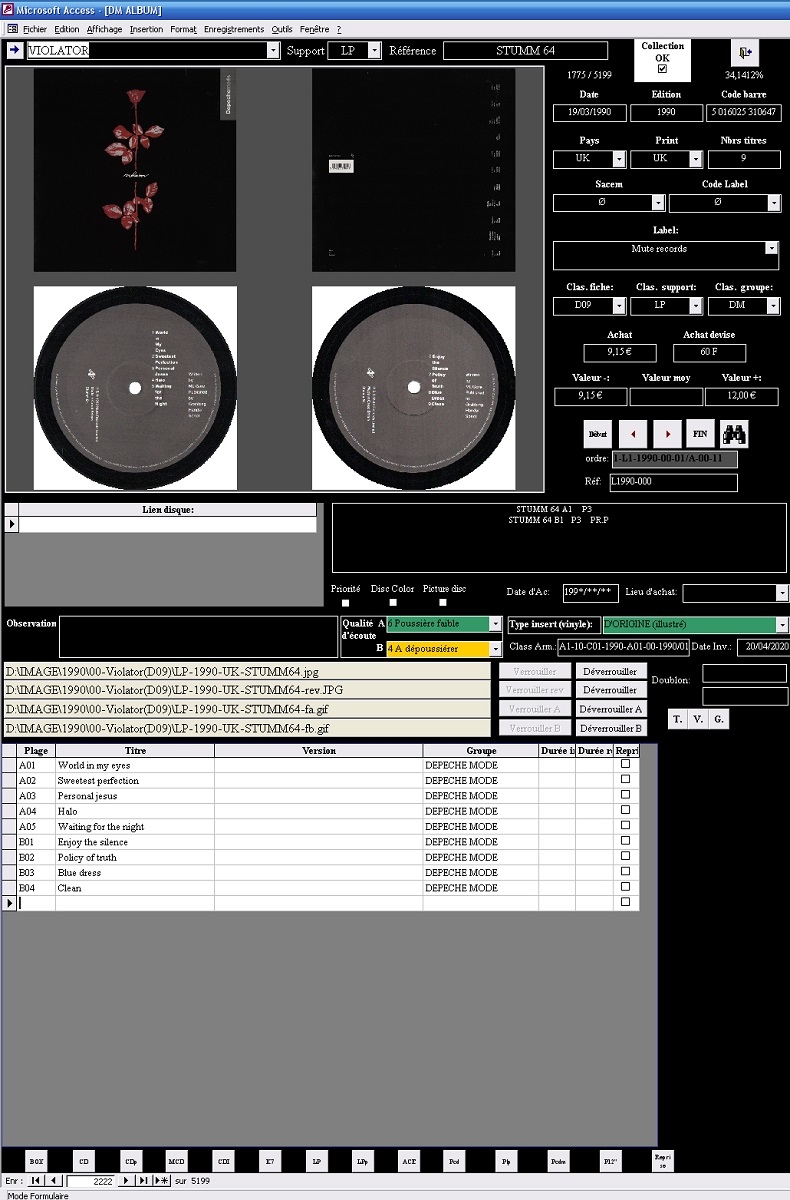Open the Pays UK dropdown
The image size is (790, 1200).
pyautogui.click(x=619, y=159)
